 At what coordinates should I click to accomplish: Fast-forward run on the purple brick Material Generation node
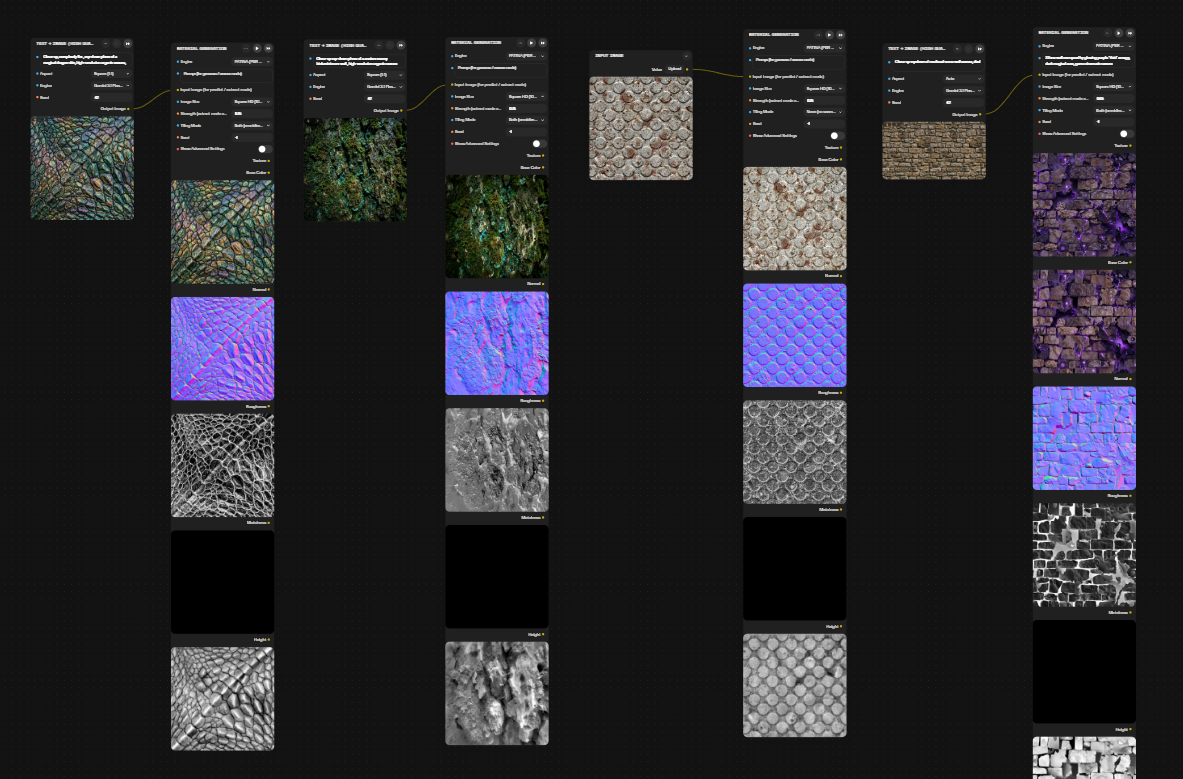[1129, 33]
